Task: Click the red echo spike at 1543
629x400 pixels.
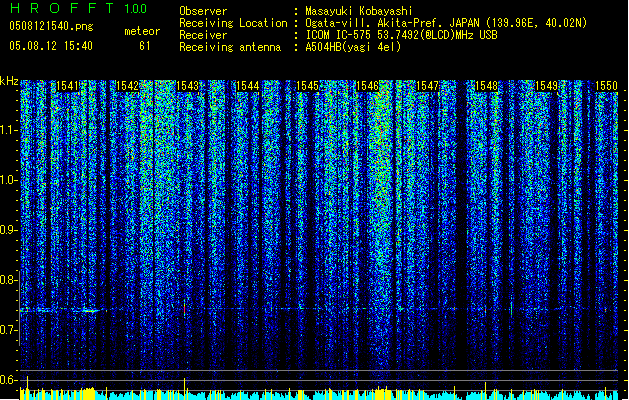Action: (185, 308)
